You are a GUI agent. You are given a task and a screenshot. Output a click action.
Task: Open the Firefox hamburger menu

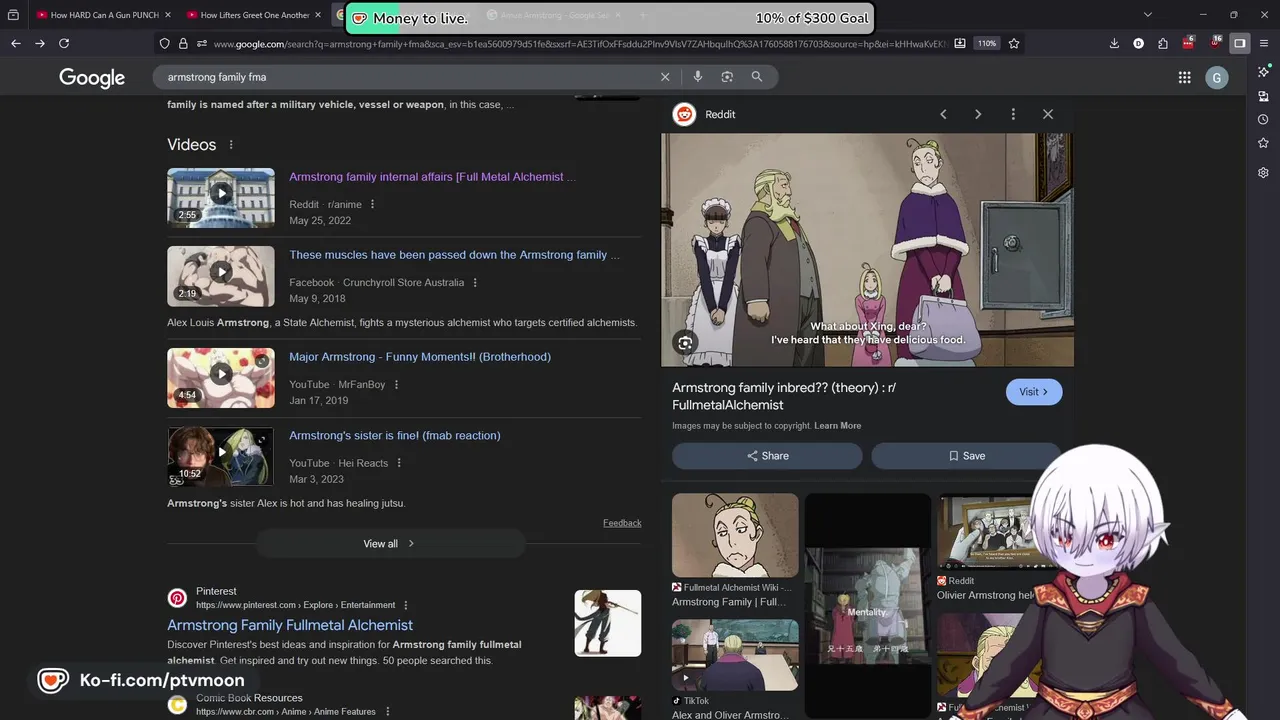coord(1264,43)
